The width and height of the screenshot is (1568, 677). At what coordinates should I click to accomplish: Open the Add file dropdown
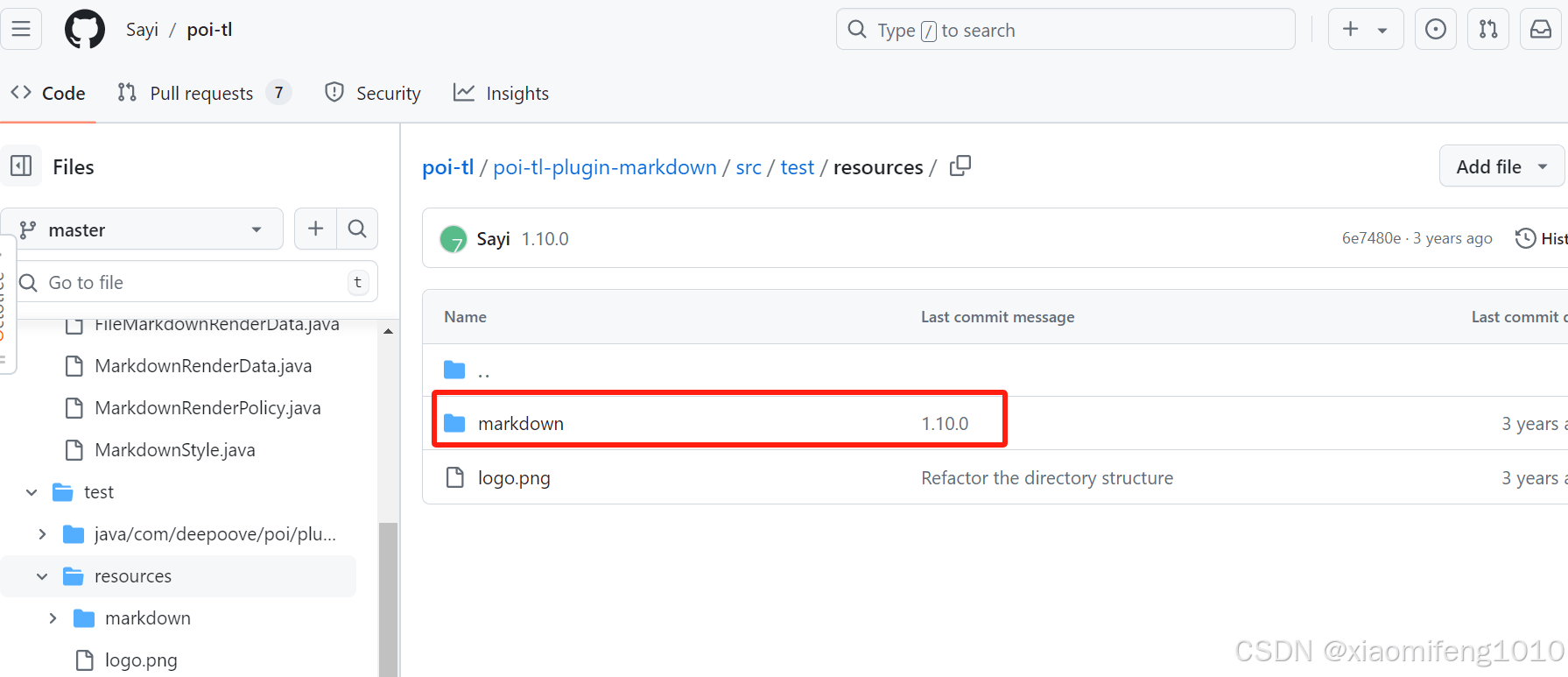(1501, 166)
